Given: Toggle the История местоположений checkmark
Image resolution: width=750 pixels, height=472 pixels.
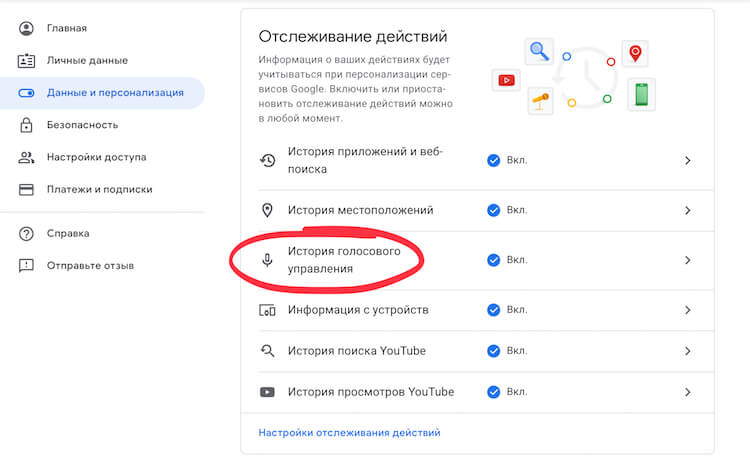Looking at the screenshot, I should [x=493, y=210].
